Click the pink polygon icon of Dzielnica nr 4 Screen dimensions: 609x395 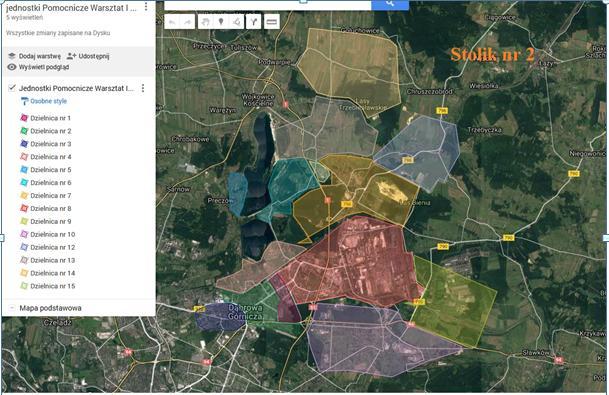pyautogui.click(x=24, y=157)
